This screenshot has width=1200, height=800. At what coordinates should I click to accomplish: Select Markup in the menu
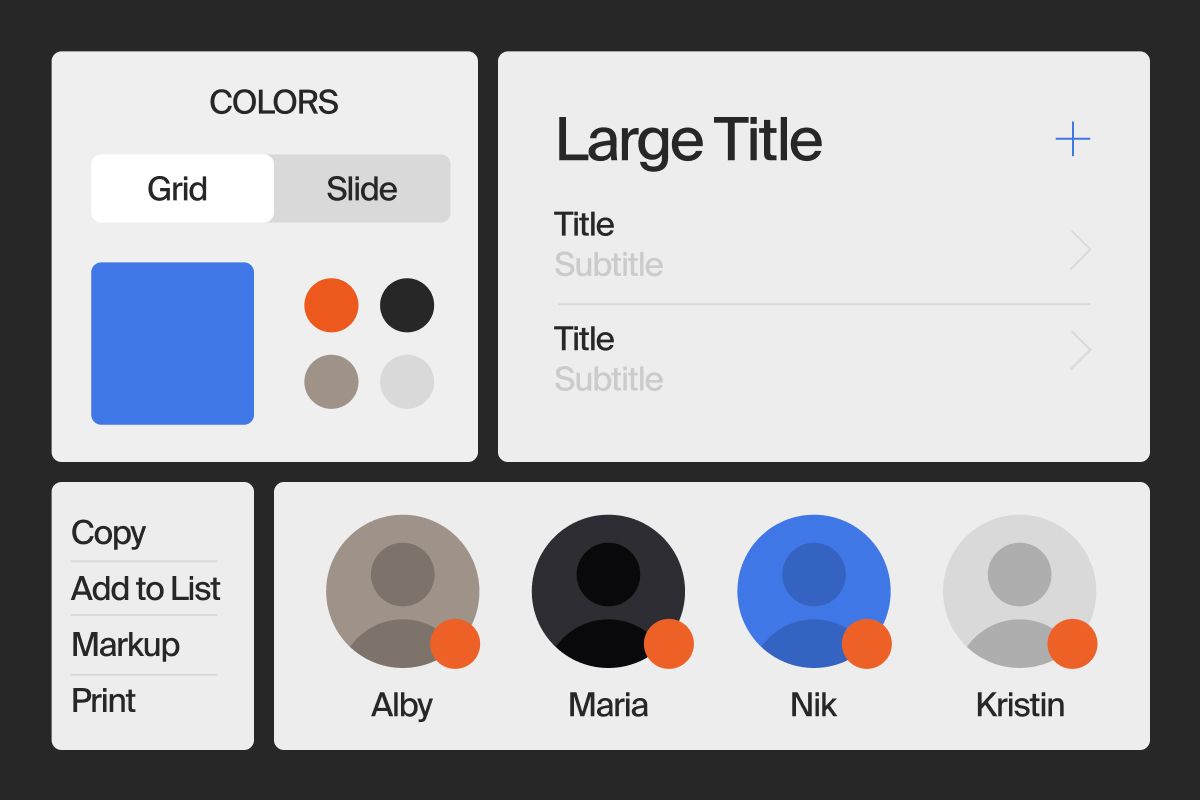(x=125, y=645)
